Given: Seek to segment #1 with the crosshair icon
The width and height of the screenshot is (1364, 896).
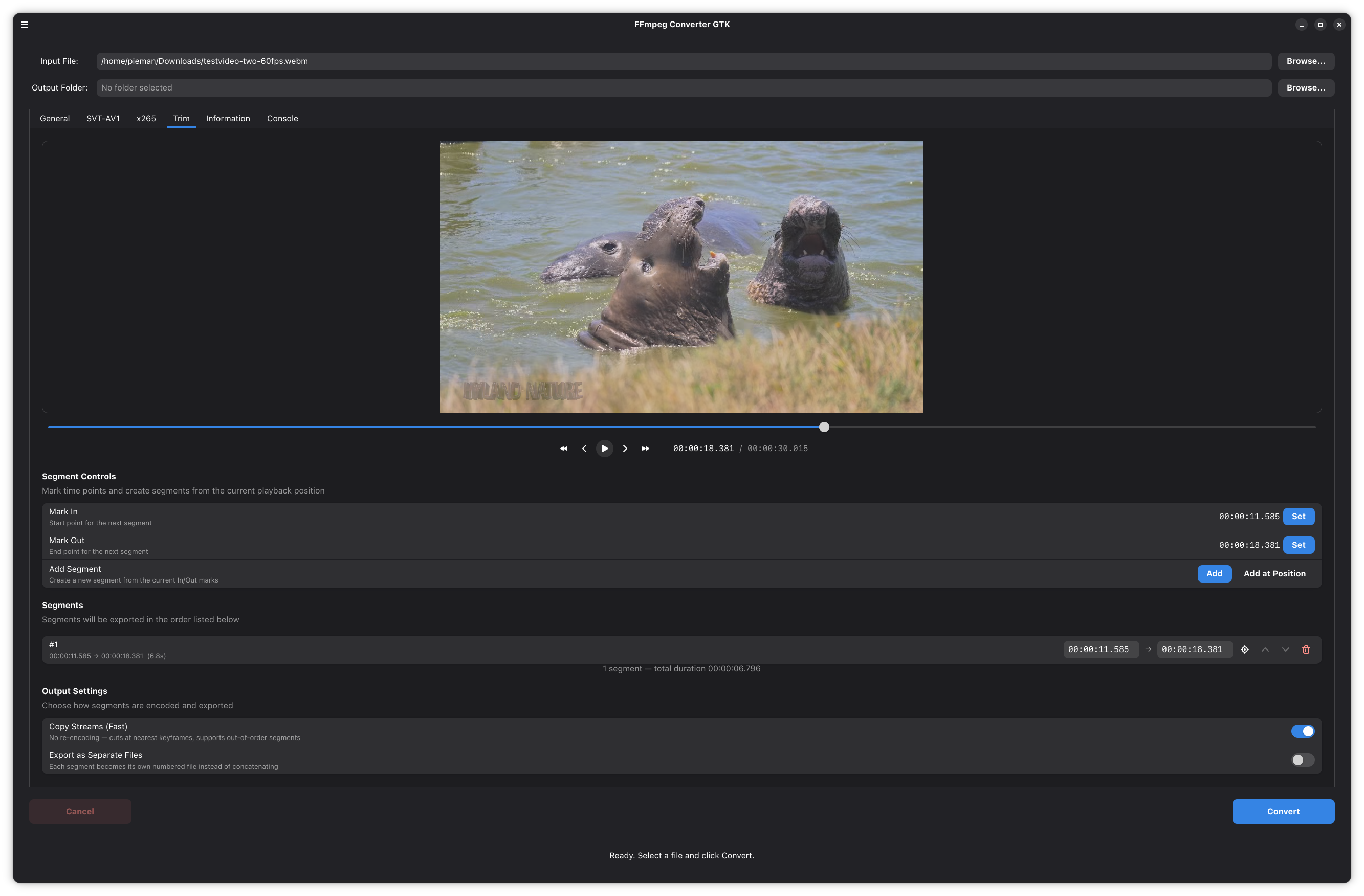Looking at the screenshot, I should tap(1244, 649).
